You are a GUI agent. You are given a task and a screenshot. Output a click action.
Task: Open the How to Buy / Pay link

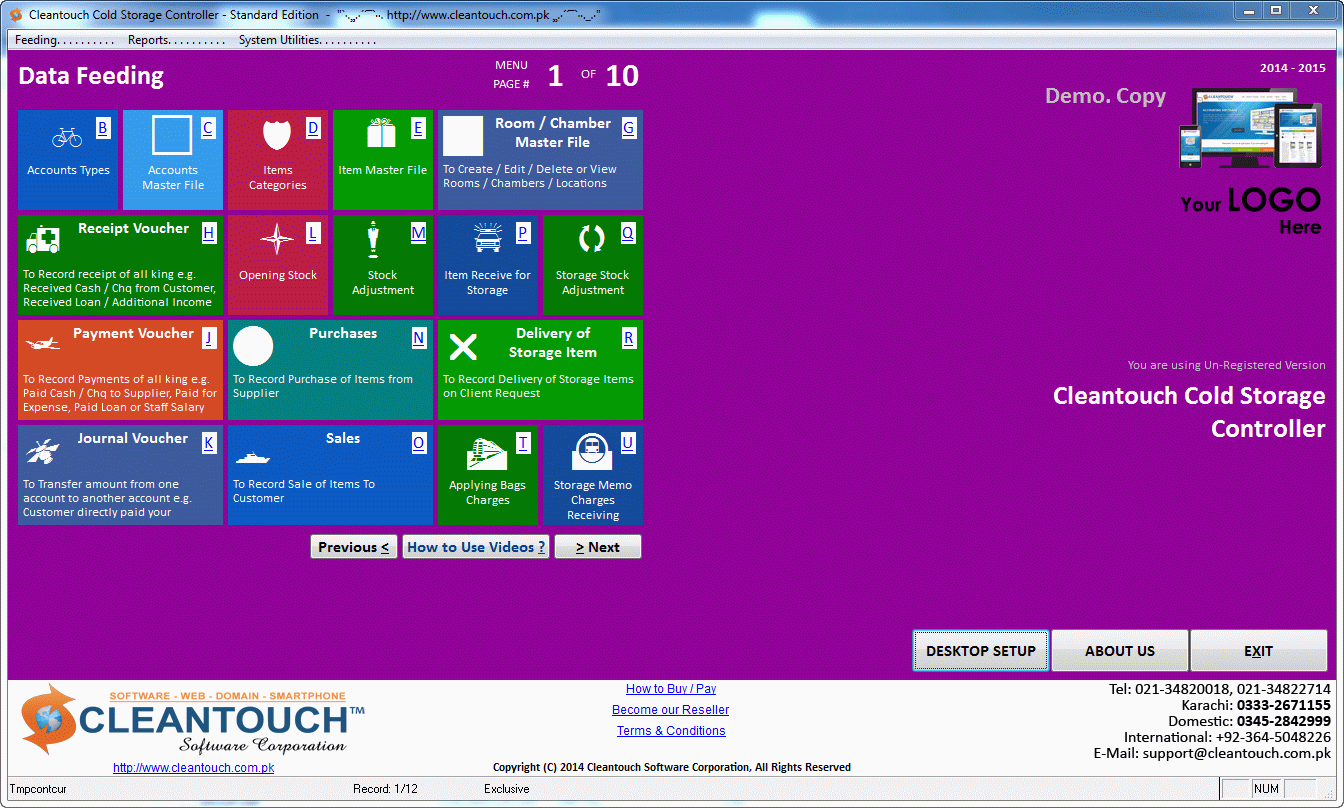point(671,689)
